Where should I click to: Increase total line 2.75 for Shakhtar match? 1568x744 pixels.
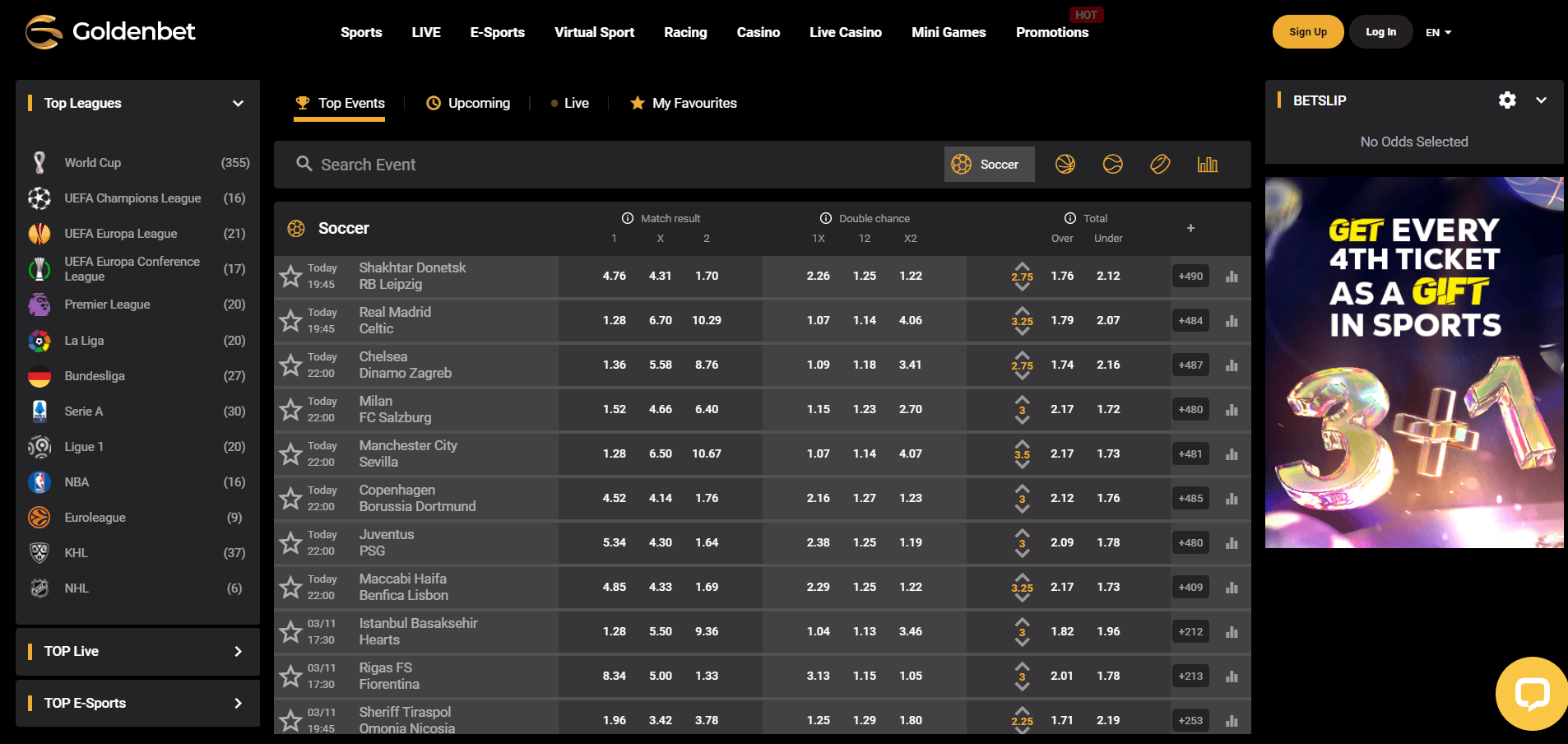(1023, 266)
